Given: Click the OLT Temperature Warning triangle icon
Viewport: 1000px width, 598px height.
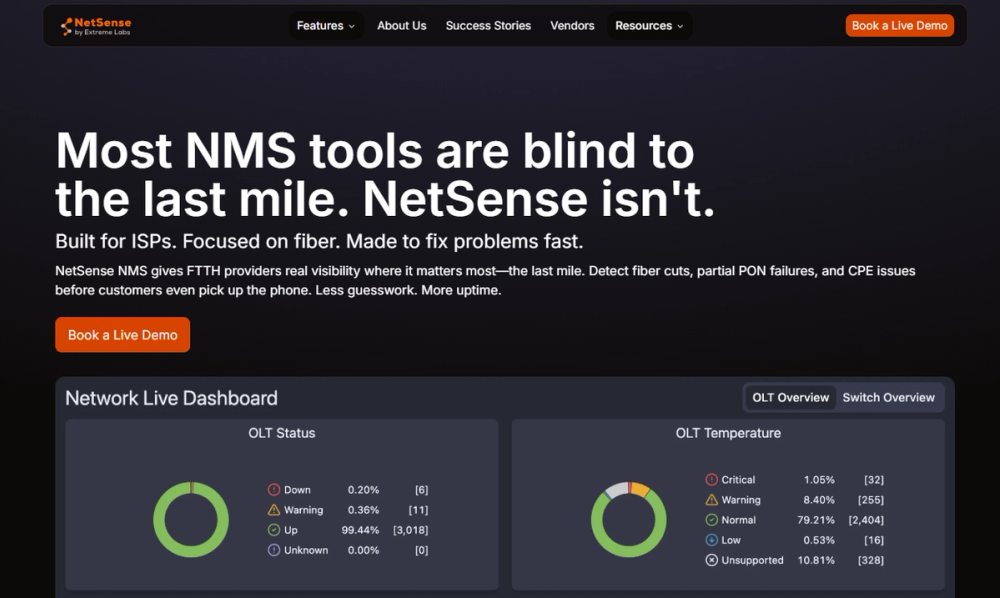Looking at the screenshot, I should click(x=711, y=499).
